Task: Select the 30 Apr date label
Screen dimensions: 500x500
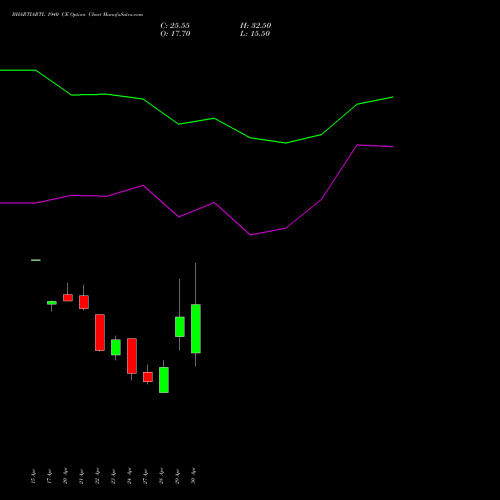Action: (193, 476)
